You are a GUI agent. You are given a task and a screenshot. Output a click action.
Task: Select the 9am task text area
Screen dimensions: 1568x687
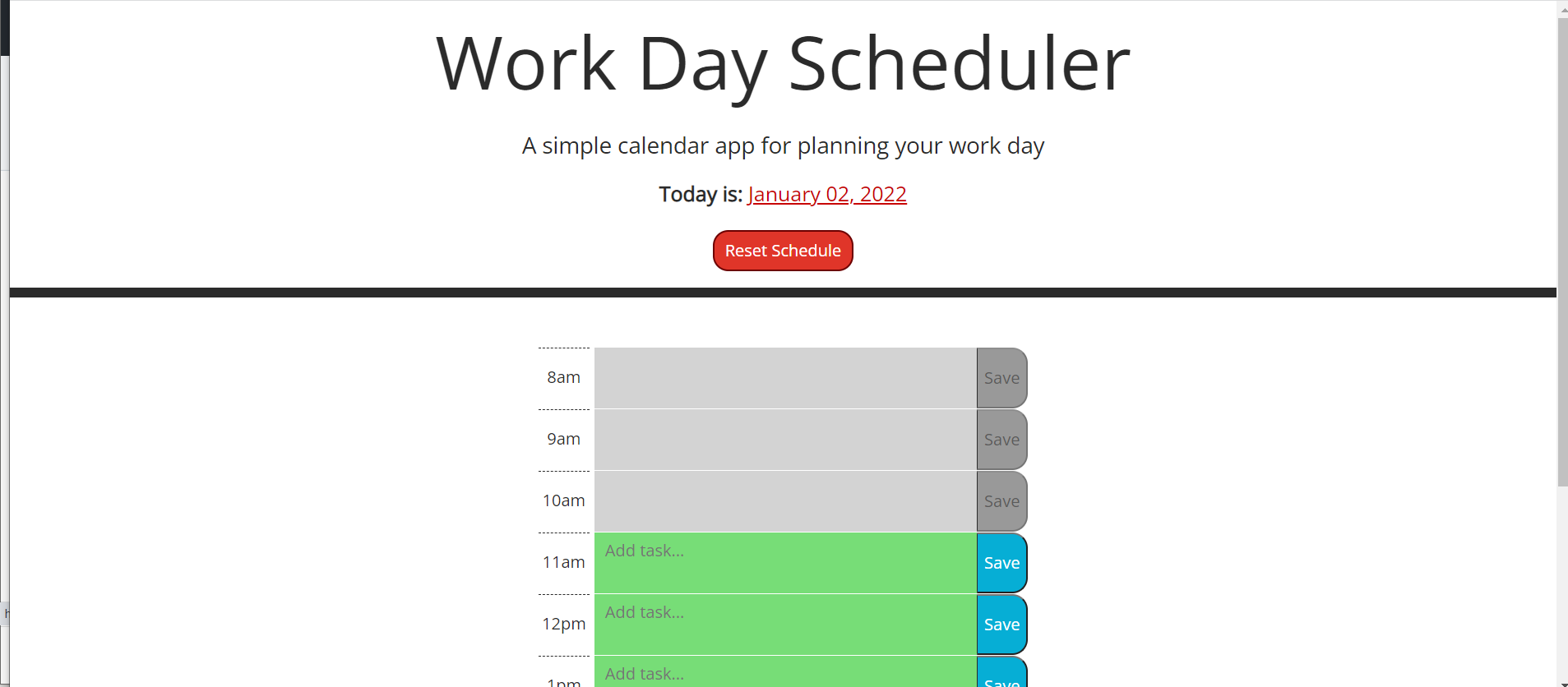[781, 439]
